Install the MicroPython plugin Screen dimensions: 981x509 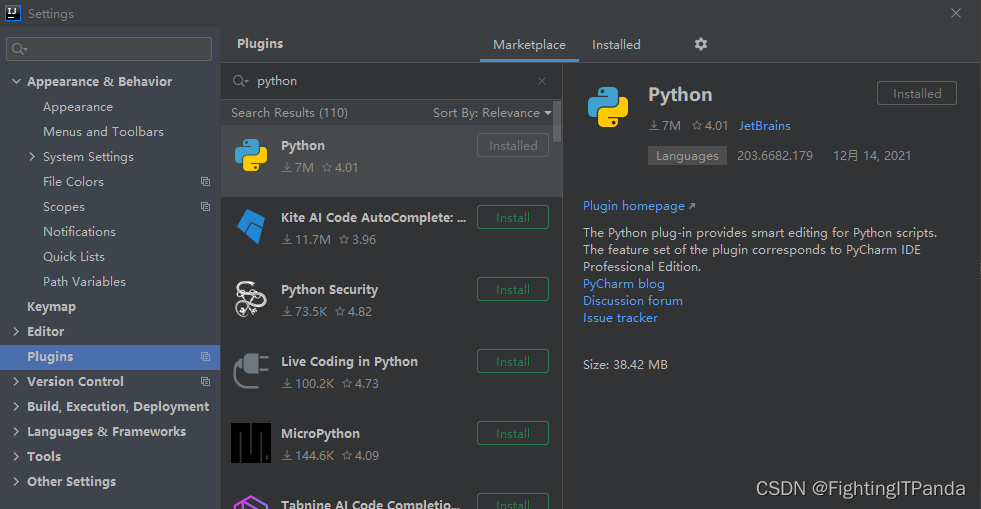point(513,433)
